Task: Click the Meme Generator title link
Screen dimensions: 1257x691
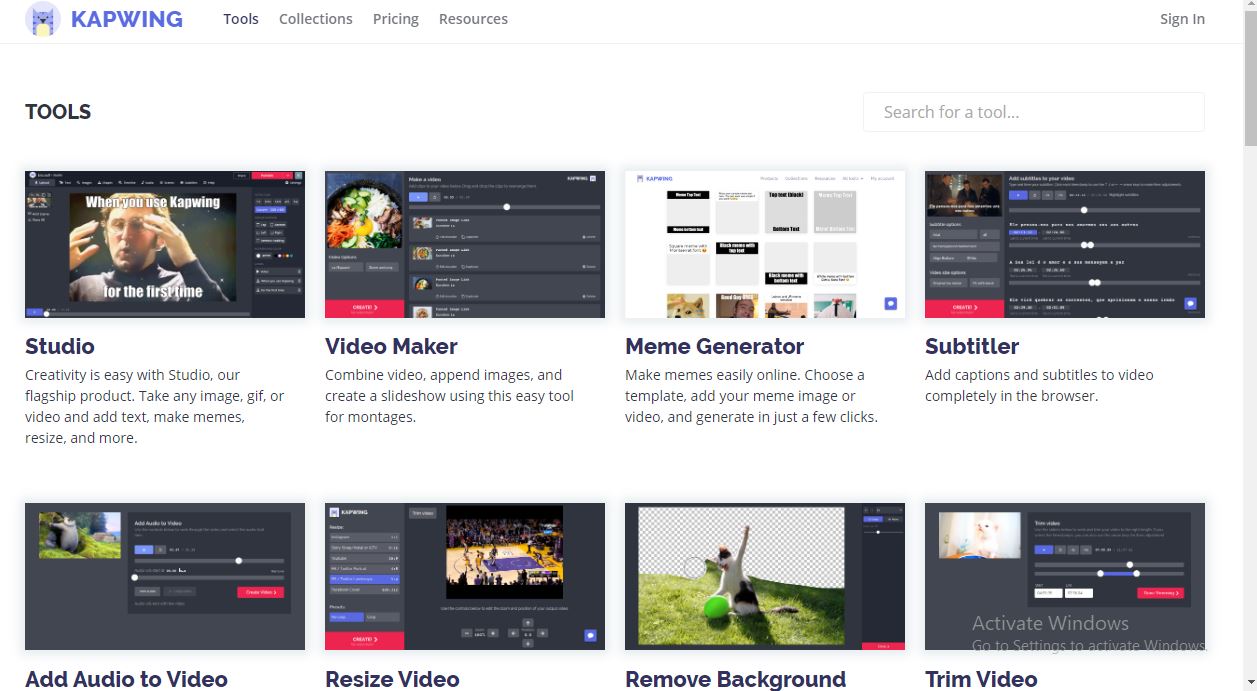Action: pos(714,347)
